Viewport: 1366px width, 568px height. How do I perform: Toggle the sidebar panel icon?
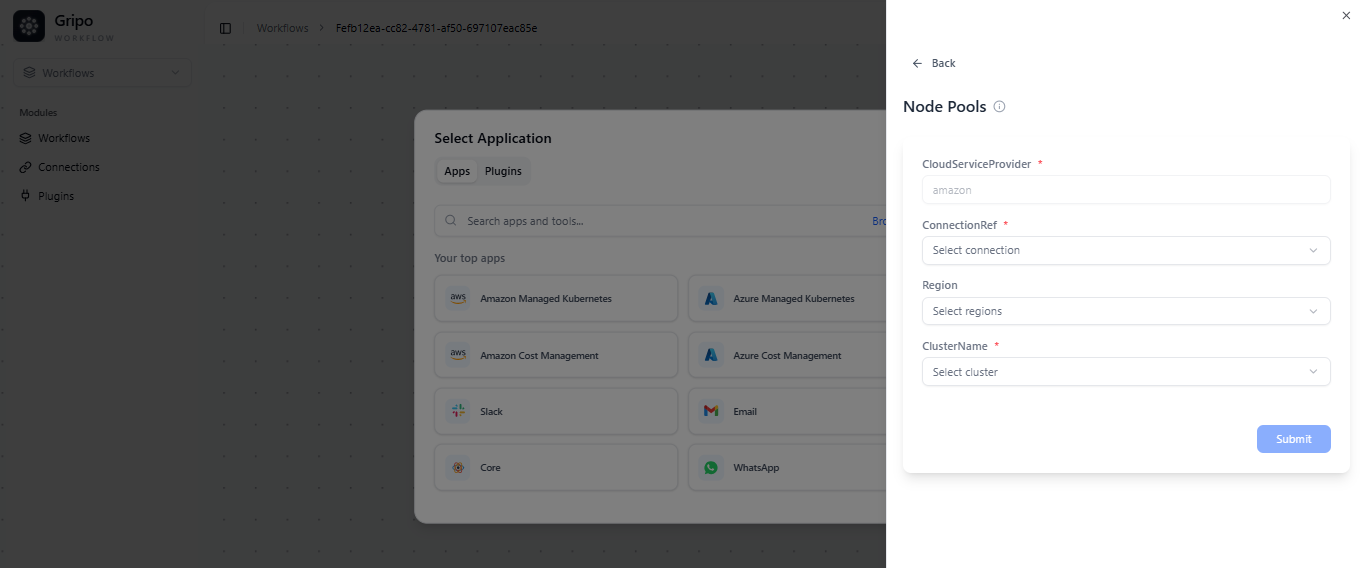[225, 28]
